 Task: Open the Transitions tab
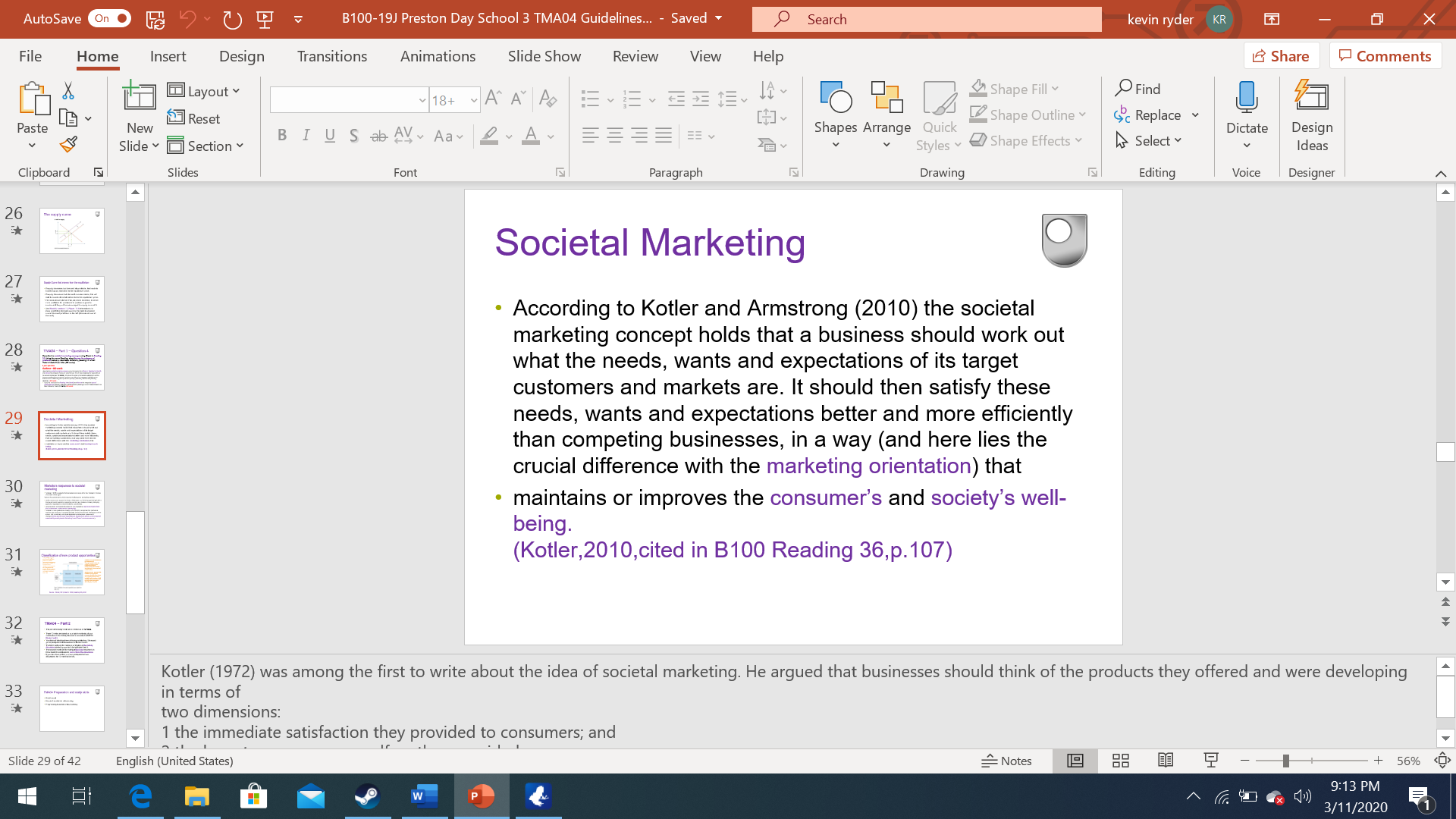click(332, 56)
